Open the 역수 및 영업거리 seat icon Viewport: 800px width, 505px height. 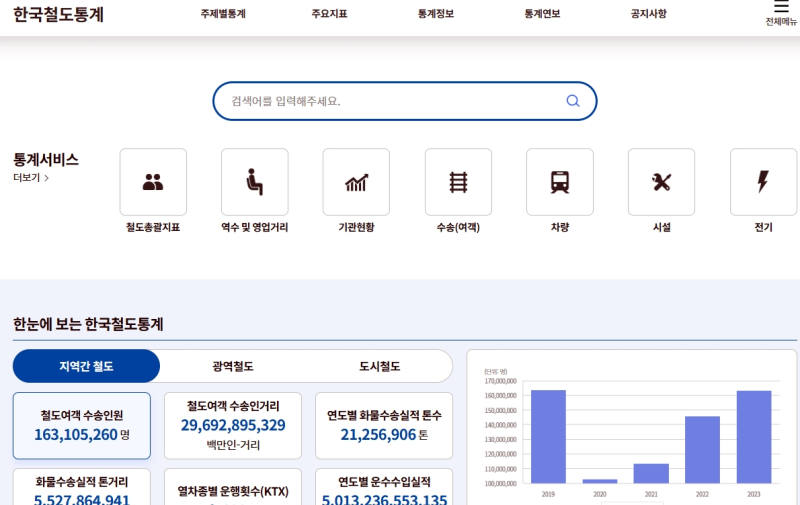[x=255, y=182]
